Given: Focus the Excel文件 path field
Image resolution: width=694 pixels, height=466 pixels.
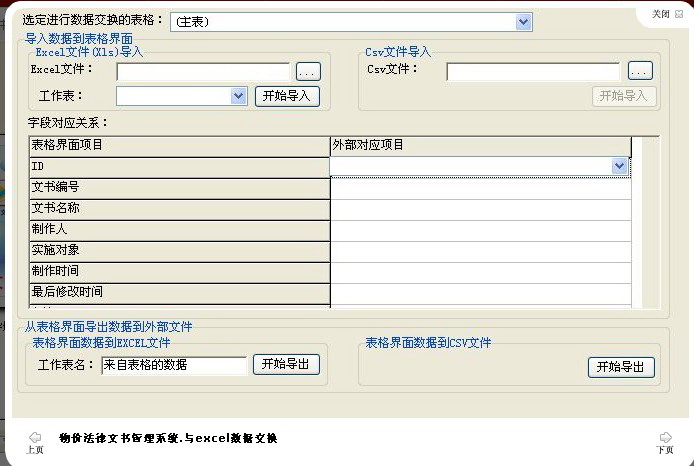Looking at the screenshot, I should pos(204,72).
